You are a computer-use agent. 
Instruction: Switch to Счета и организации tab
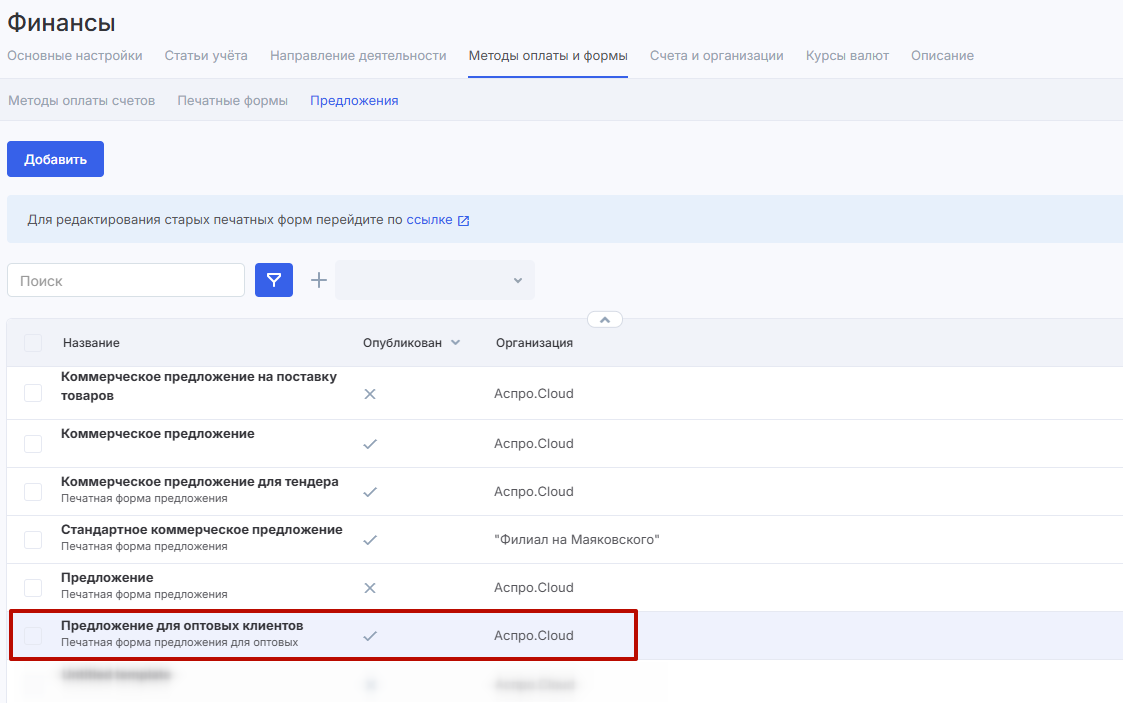point(716,56)
